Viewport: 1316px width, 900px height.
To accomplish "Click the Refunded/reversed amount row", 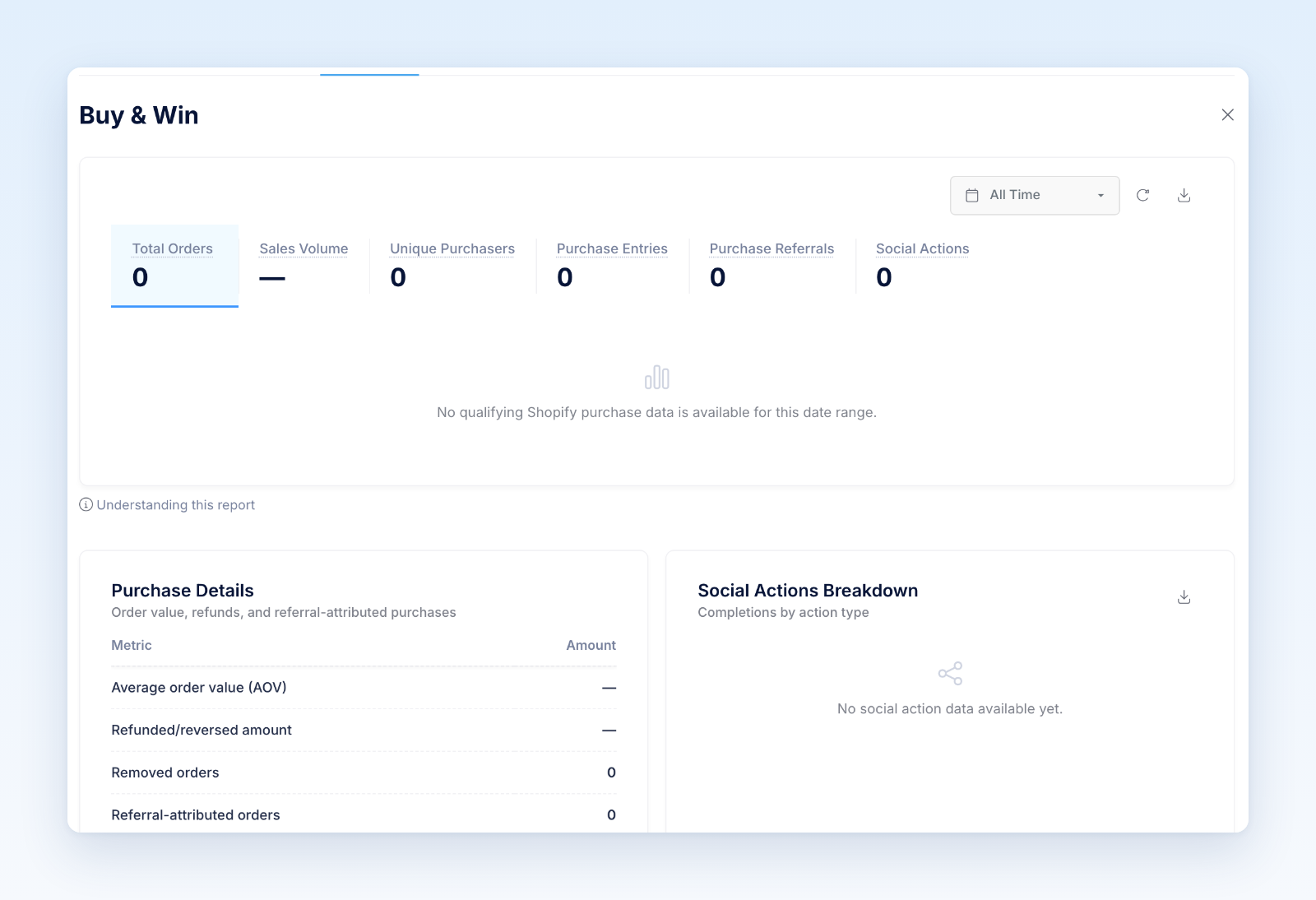I will tap(364, 731).
